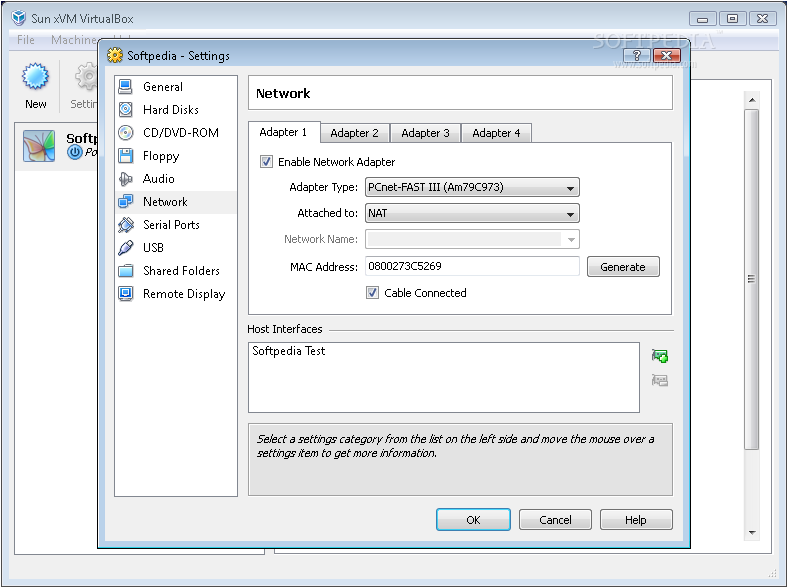787x587 pixels.
Task: Click the Remote Display monitor icon
Action: click(125, 294)
